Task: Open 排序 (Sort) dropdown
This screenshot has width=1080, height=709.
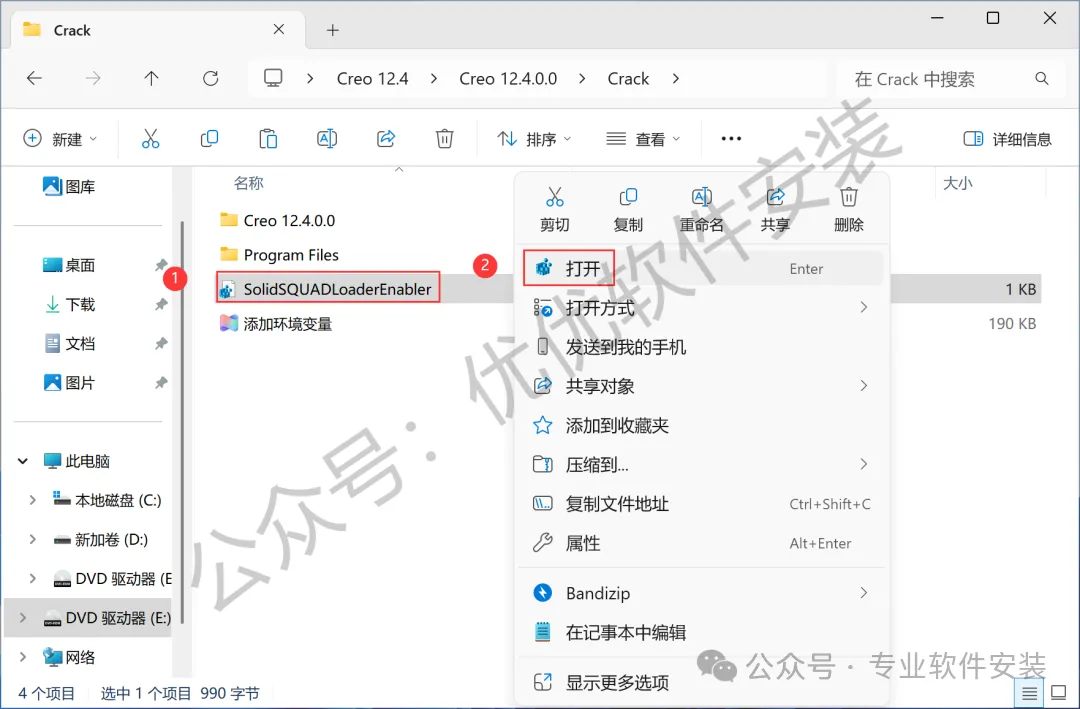Action: coord(534,138)
